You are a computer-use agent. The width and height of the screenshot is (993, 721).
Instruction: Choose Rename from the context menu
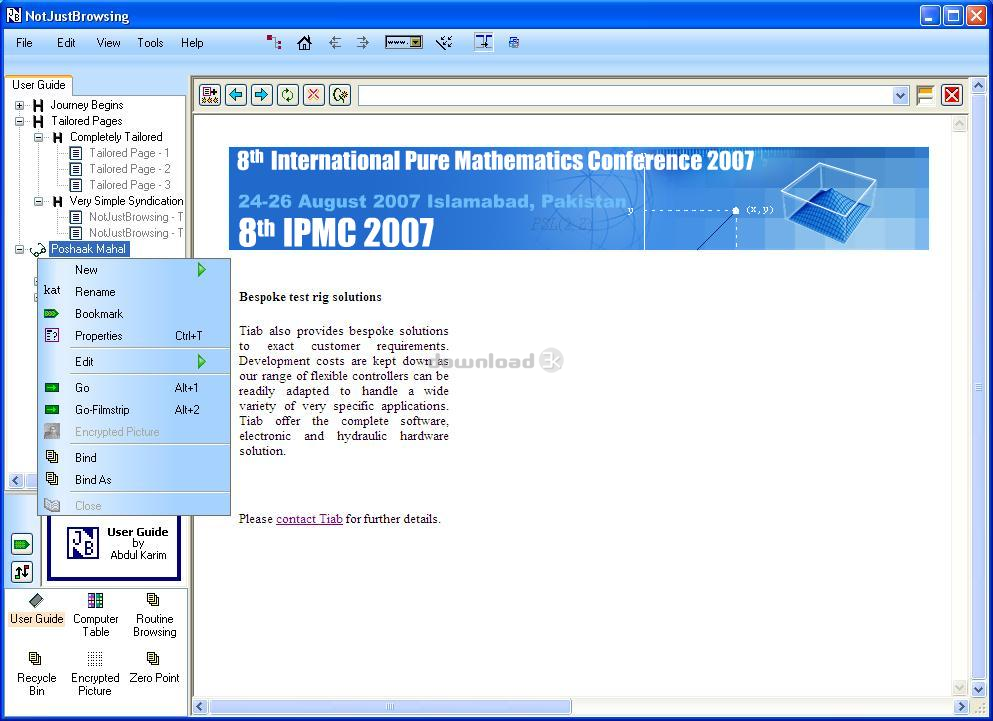click(134, 291)
